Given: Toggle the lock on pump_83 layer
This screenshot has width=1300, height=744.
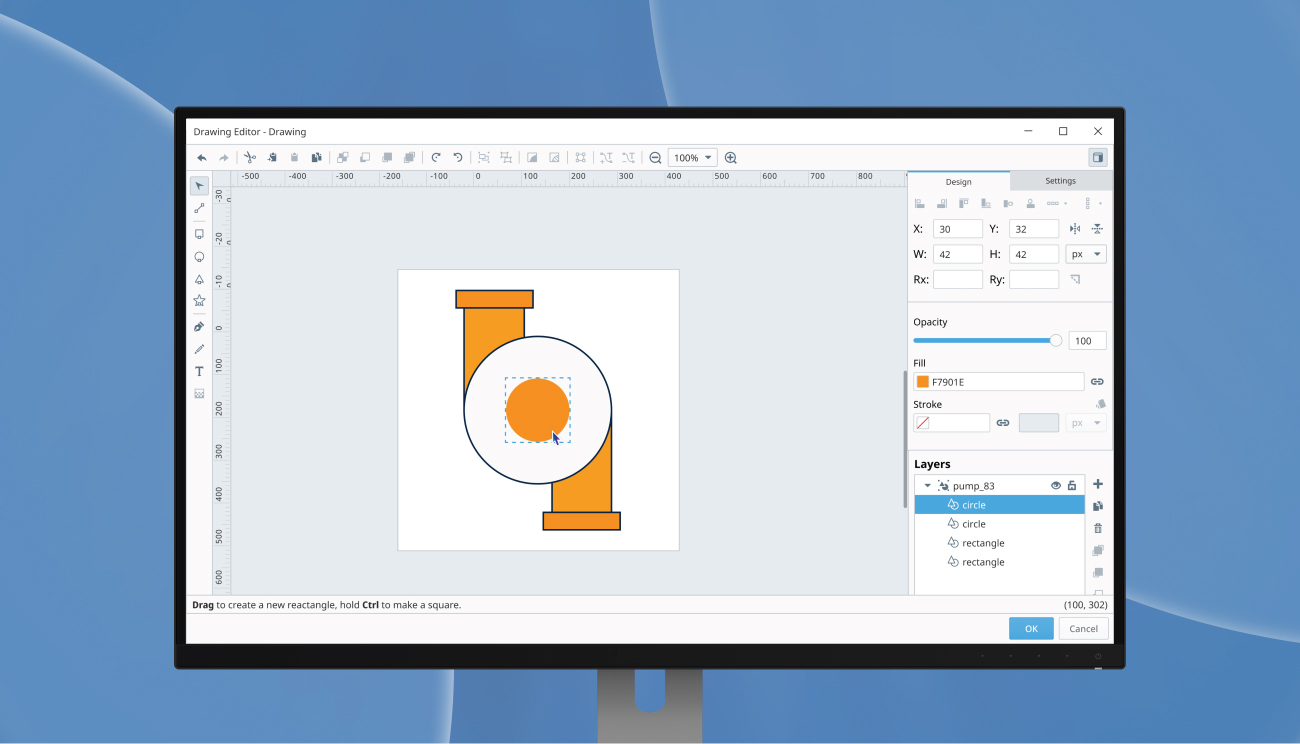Looking at the screenshot, I should 1072,485.
